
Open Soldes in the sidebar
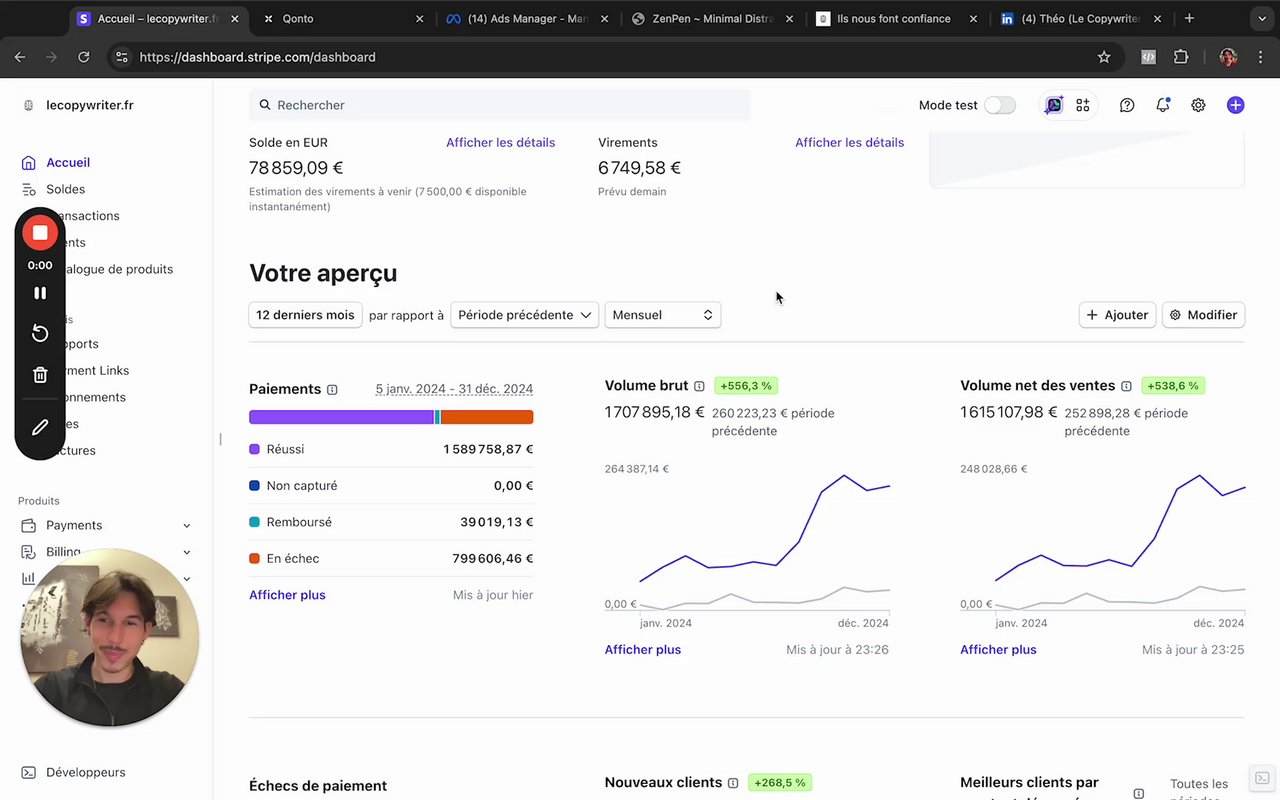(65, 189)
